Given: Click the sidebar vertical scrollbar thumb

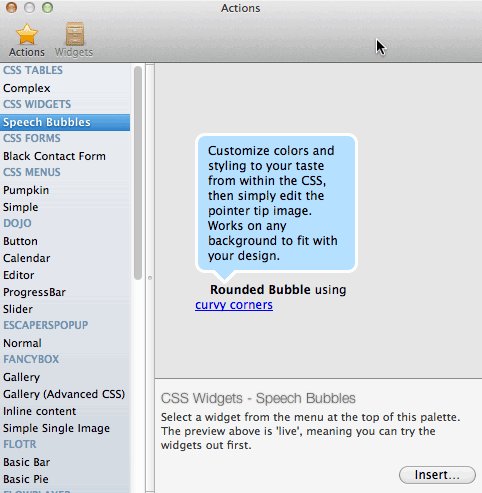Looking at the screenshot, I should tap(138, 173).
